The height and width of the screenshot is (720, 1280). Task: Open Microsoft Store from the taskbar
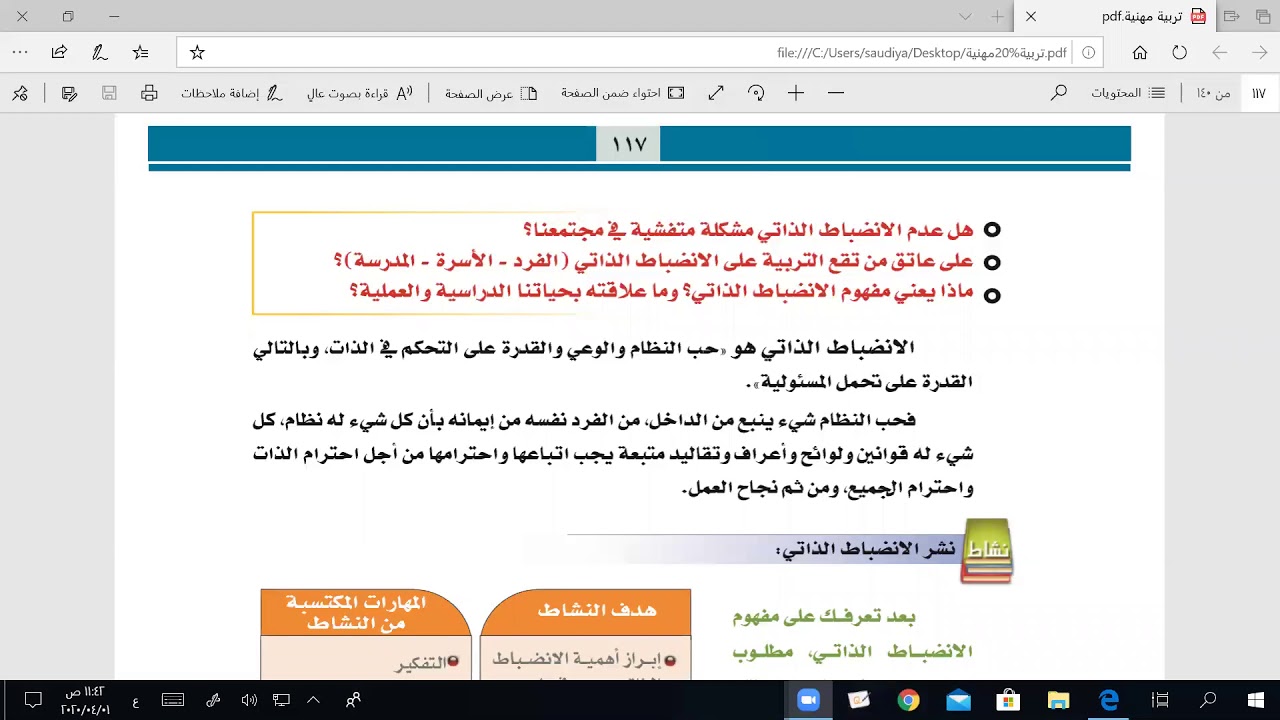point(1009,700)
